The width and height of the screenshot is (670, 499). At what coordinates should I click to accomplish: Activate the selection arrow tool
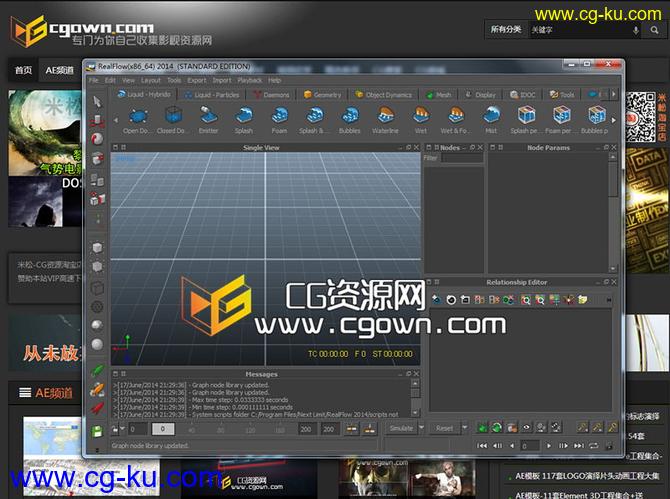[x=97, y=101]
